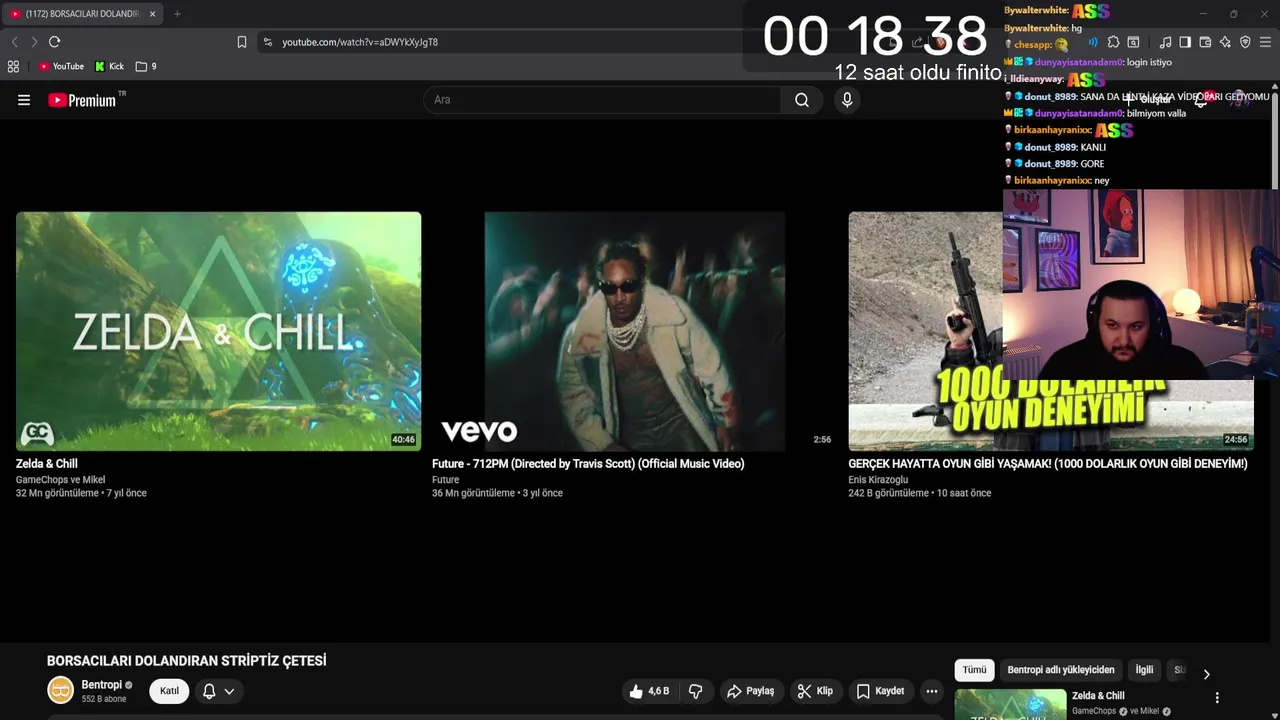This screenshot has height=720, width=1280.
Task: Open a new tab with the plus button
Action: (x=177, y=14)
